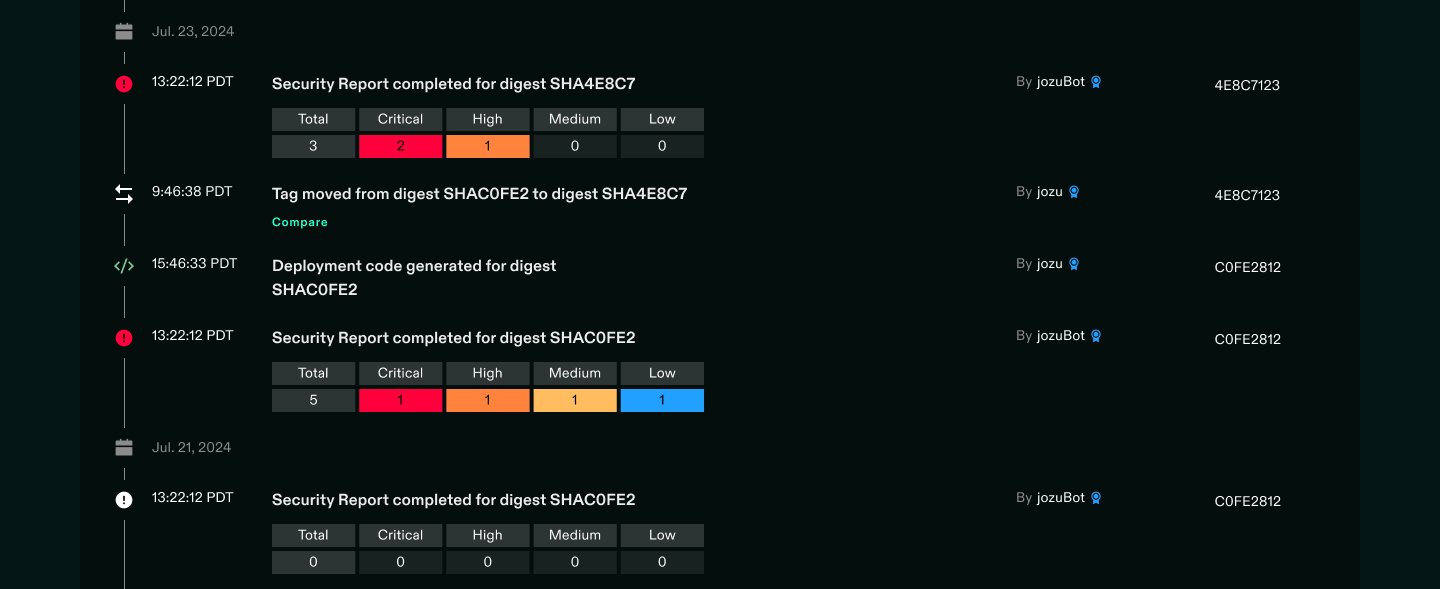1440x589 pixels.
Task: Open the Compare link under Tag moved
Action: click(x=300, y=222)
